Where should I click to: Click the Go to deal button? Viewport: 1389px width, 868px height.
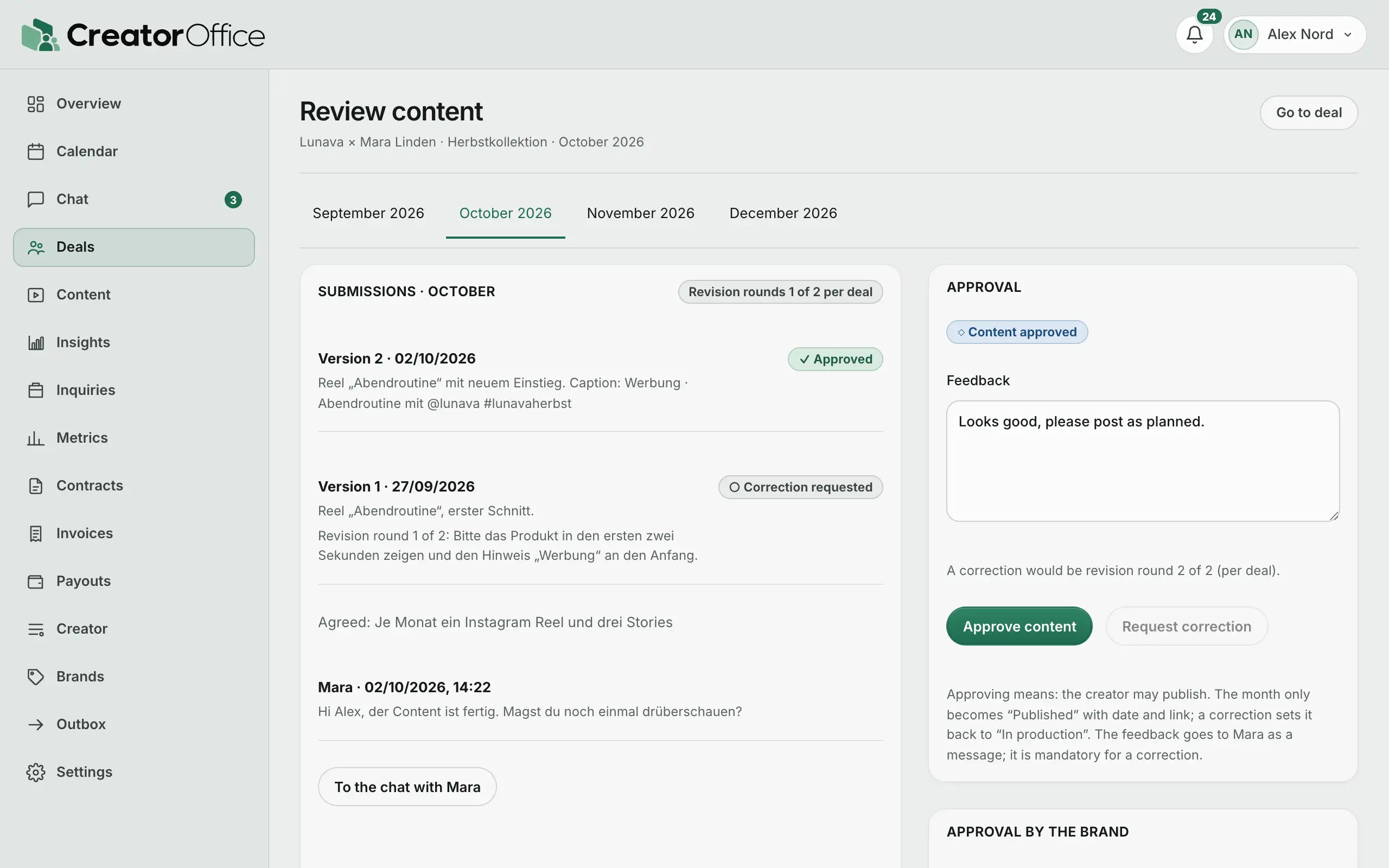coord(1309,112)
